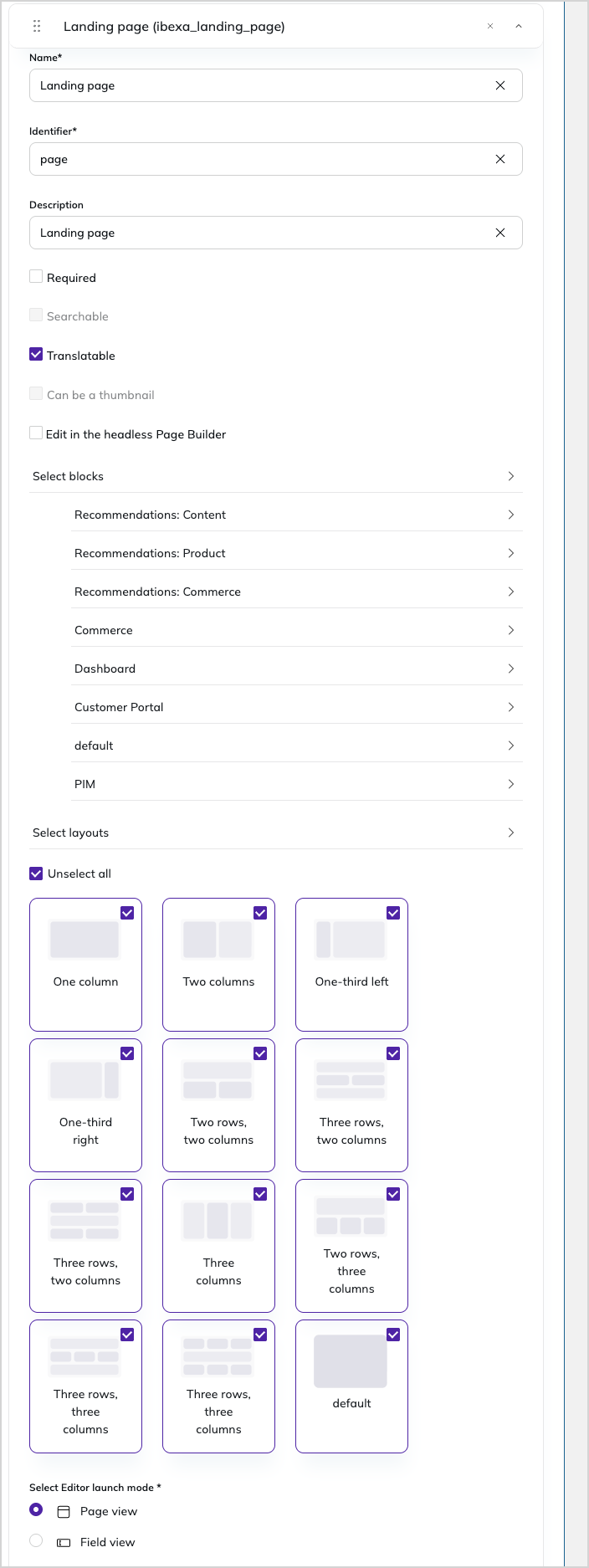The image size is (589, 1568).
Task: Uncheck the Three columns layout checkbox
Action: pyautogui.click(x=260, y=1194)
